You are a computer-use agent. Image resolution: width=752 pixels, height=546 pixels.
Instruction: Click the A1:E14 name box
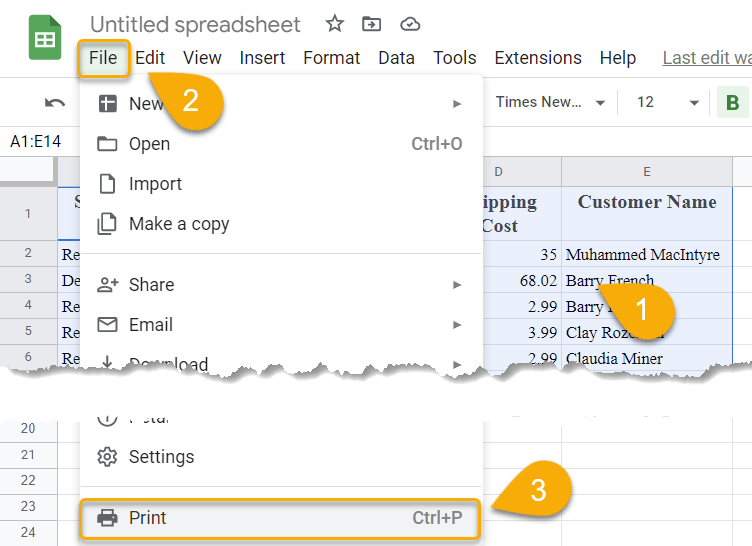(x=36, y=142)
